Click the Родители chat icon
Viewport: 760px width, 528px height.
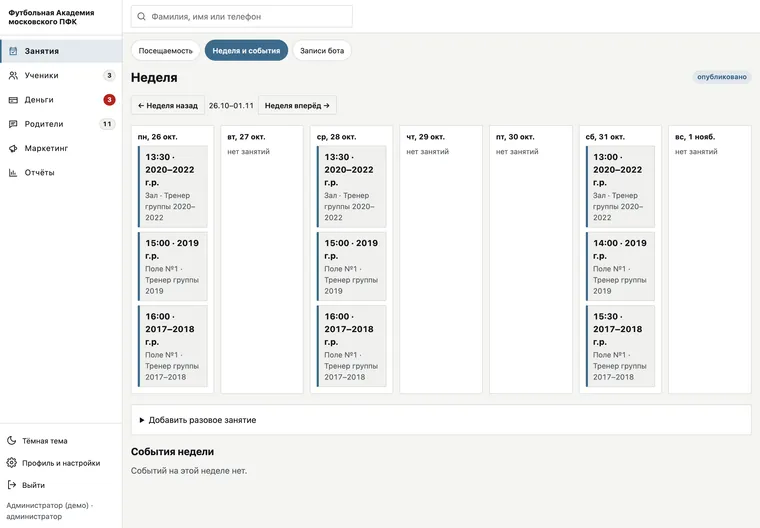tap(13, 124)
